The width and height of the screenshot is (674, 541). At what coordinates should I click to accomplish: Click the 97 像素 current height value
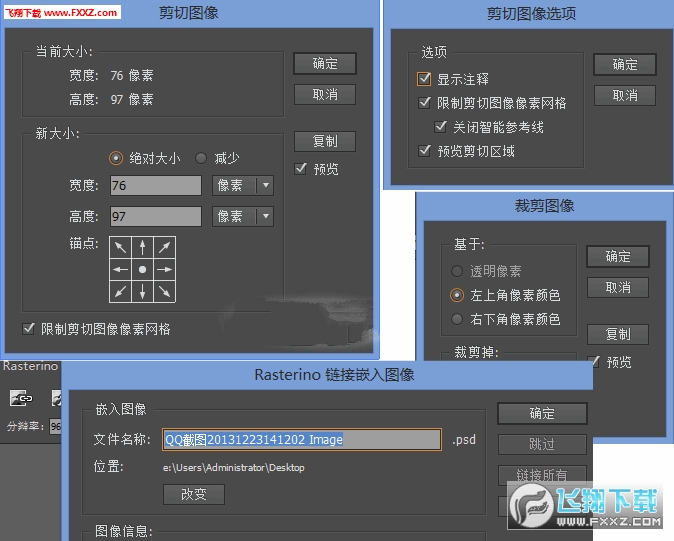click(x=132, y=100)
